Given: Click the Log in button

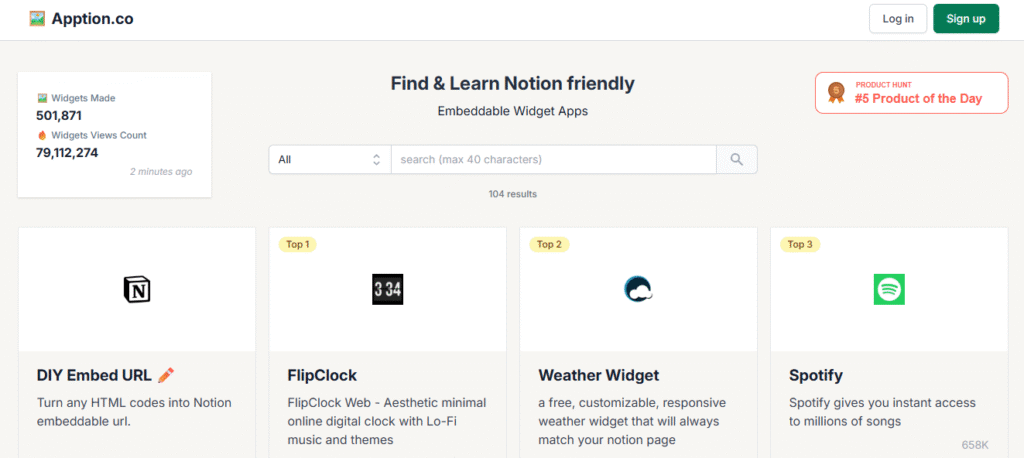Looking at the screenshot, I should [x=897, y=19].
